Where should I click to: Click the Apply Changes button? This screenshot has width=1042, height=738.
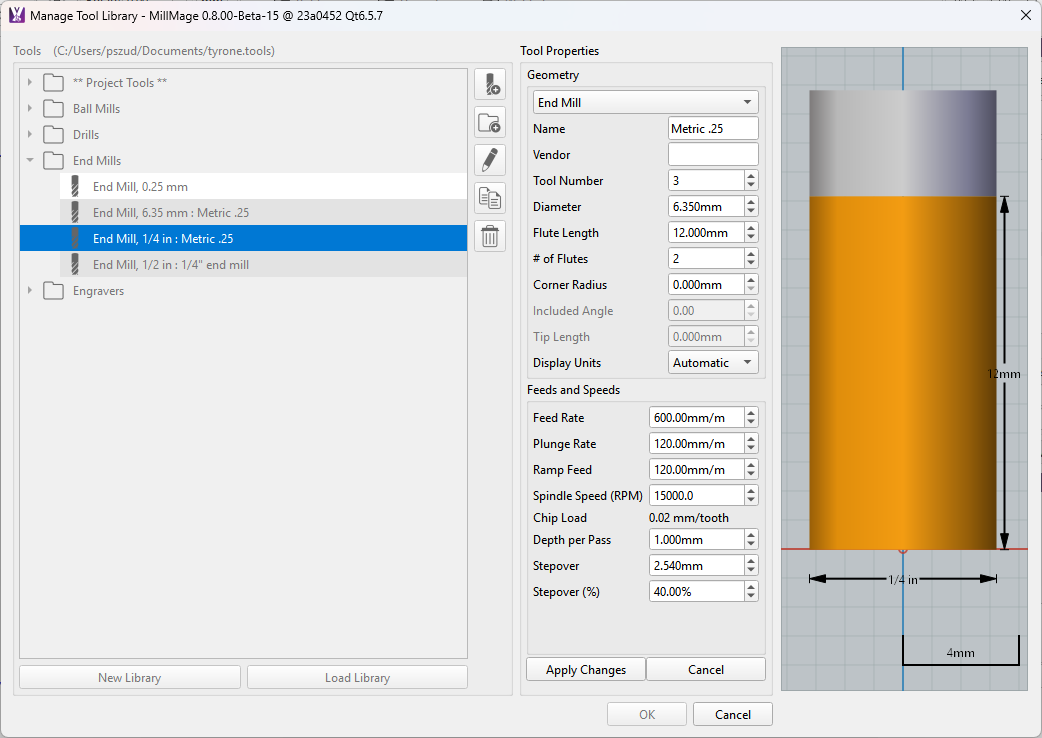585,670
